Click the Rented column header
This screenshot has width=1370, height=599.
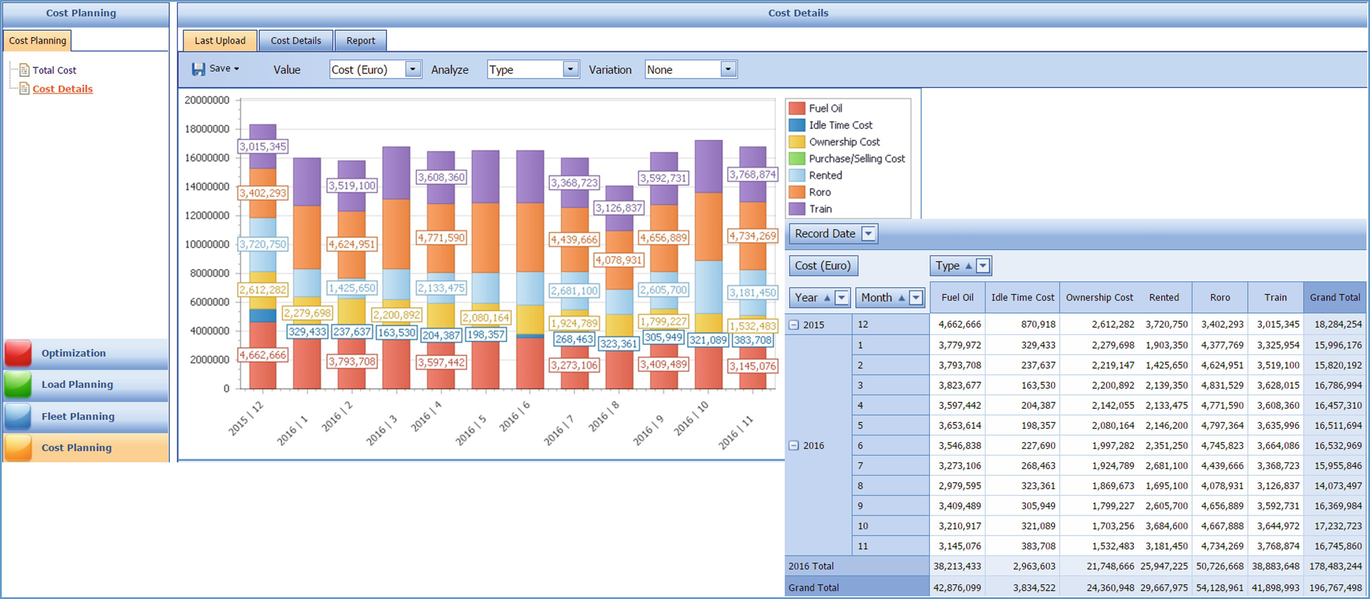tap(1165, 297)
